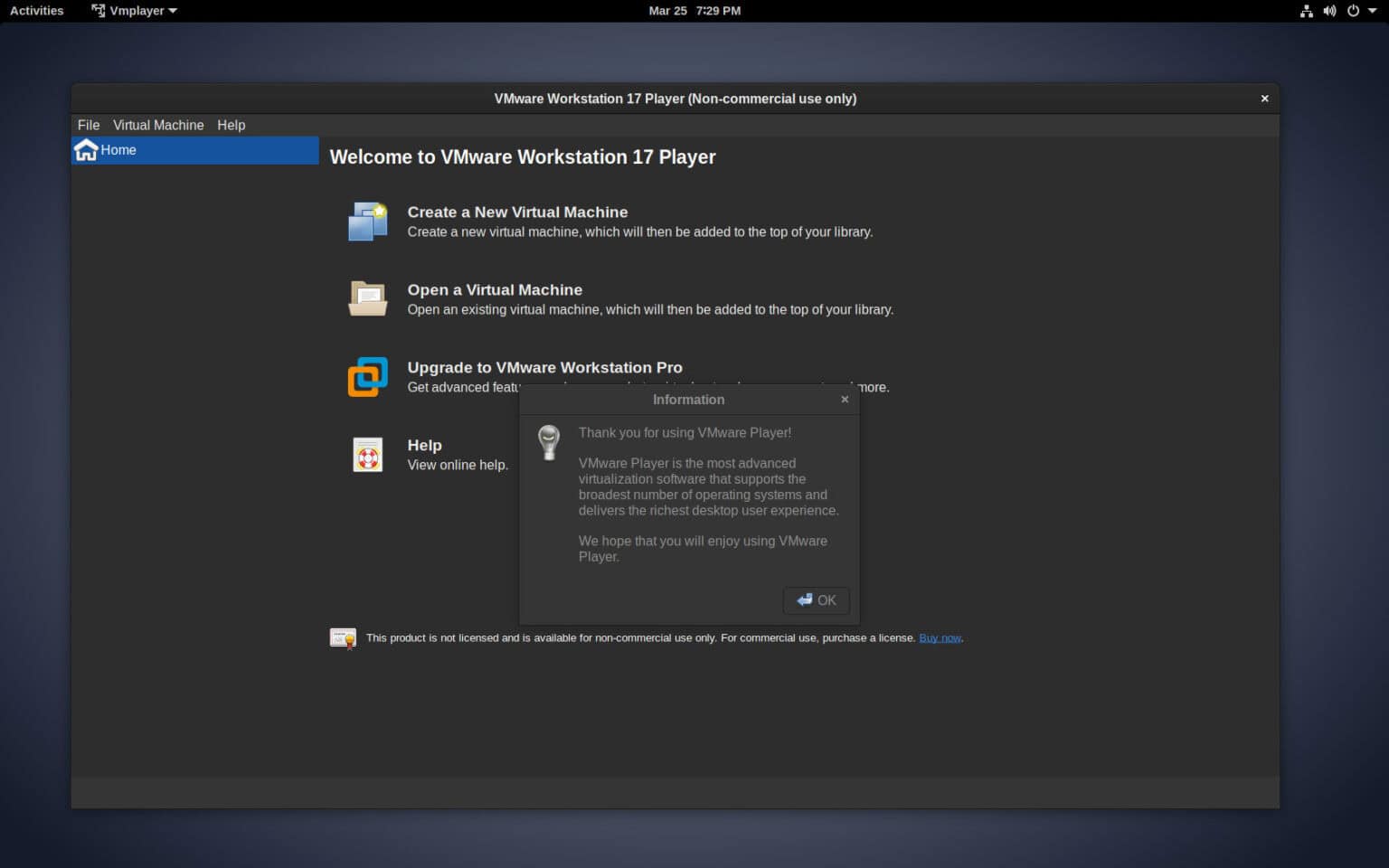Click the Open a Virtual Machine folder icon
Viewport: 1389px width, 868px height.
367,298
